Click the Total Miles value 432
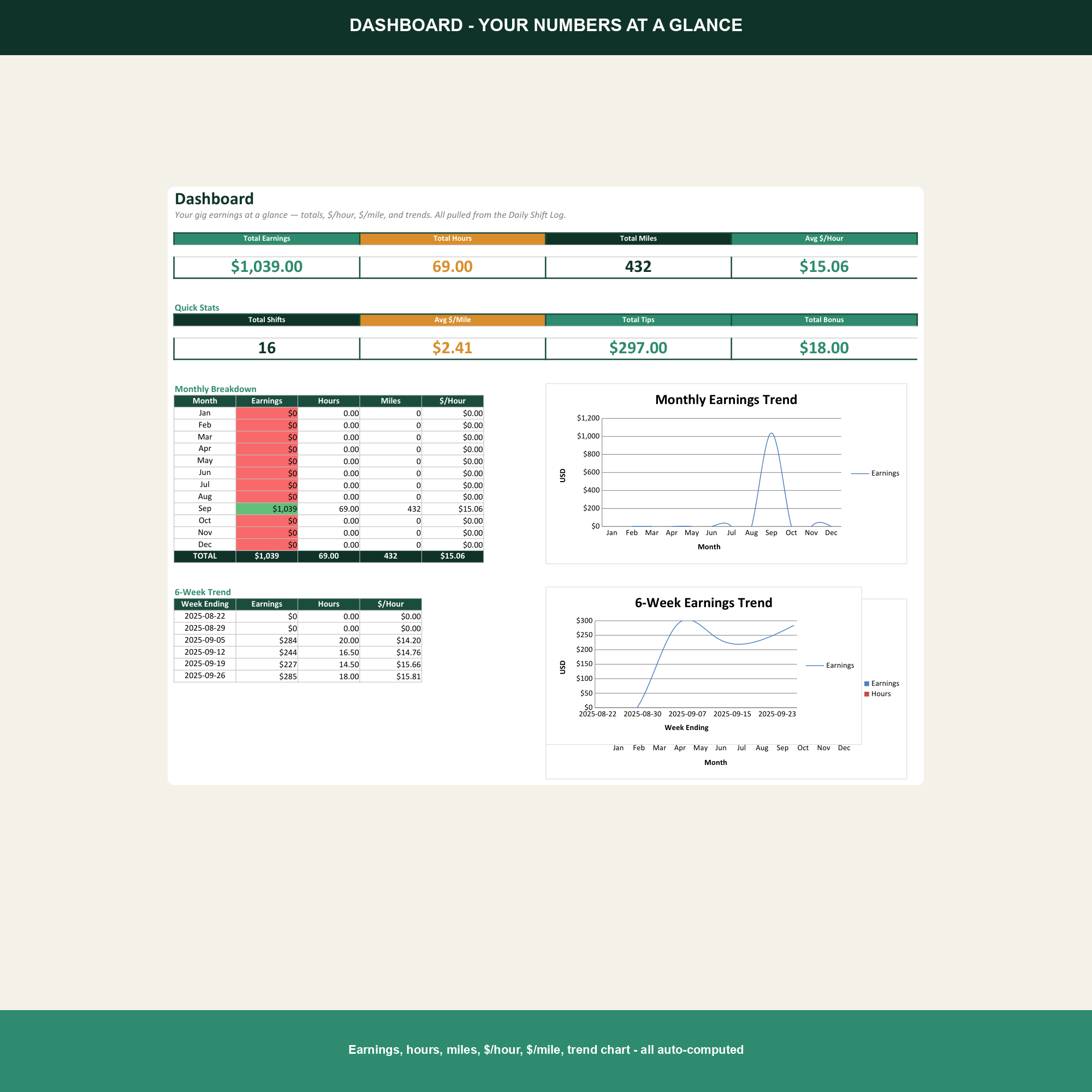 tap(638, 267)
